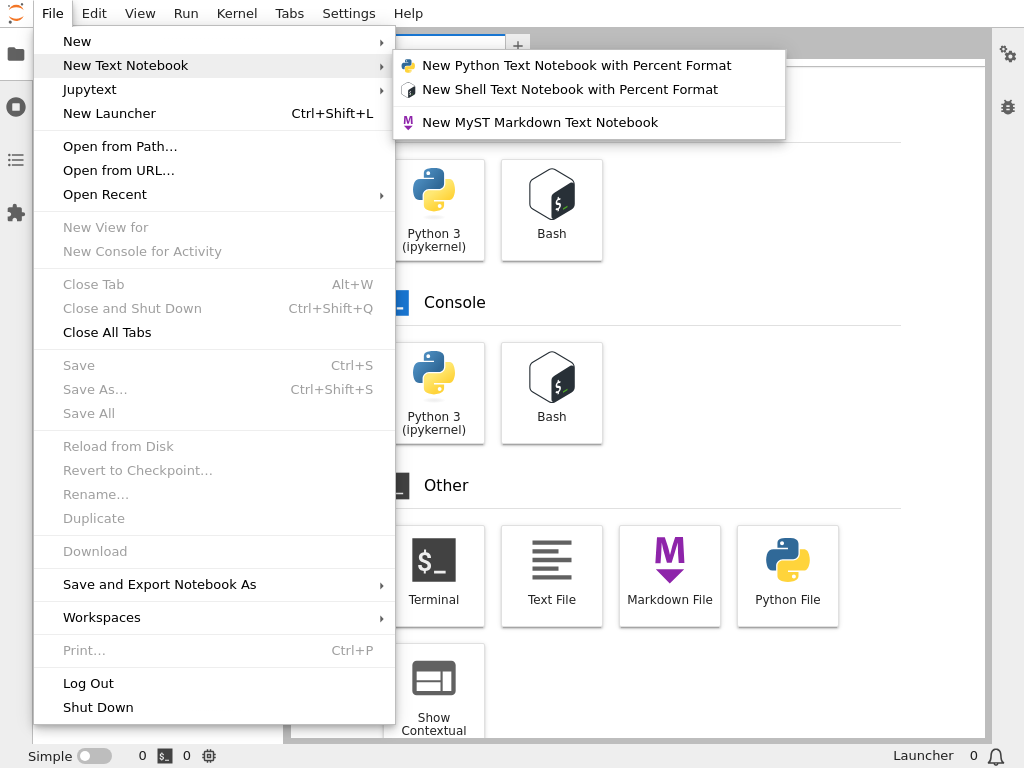Open the Help menu
The width and height of the screenshot is (1024, 768).
[x=408, y=14]
